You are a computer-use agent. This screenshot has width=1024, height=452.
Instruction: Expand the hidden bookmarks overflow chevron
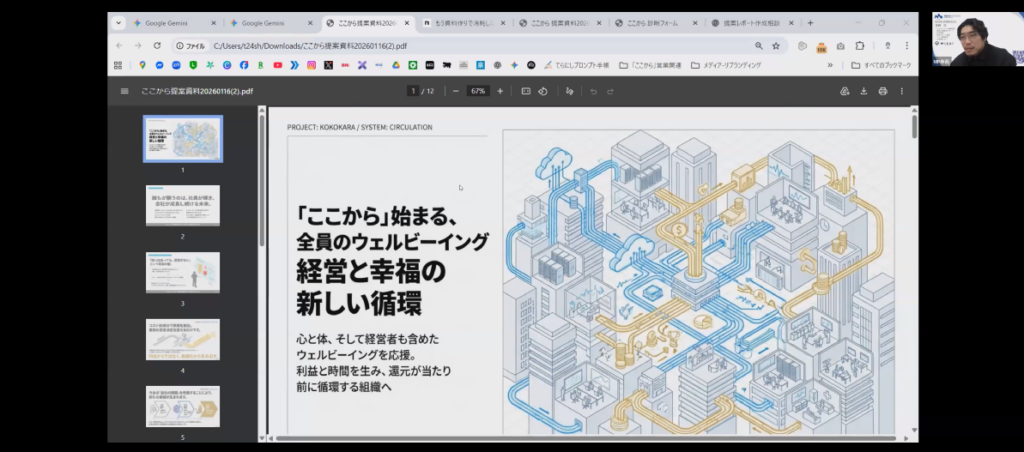(829, 65)
